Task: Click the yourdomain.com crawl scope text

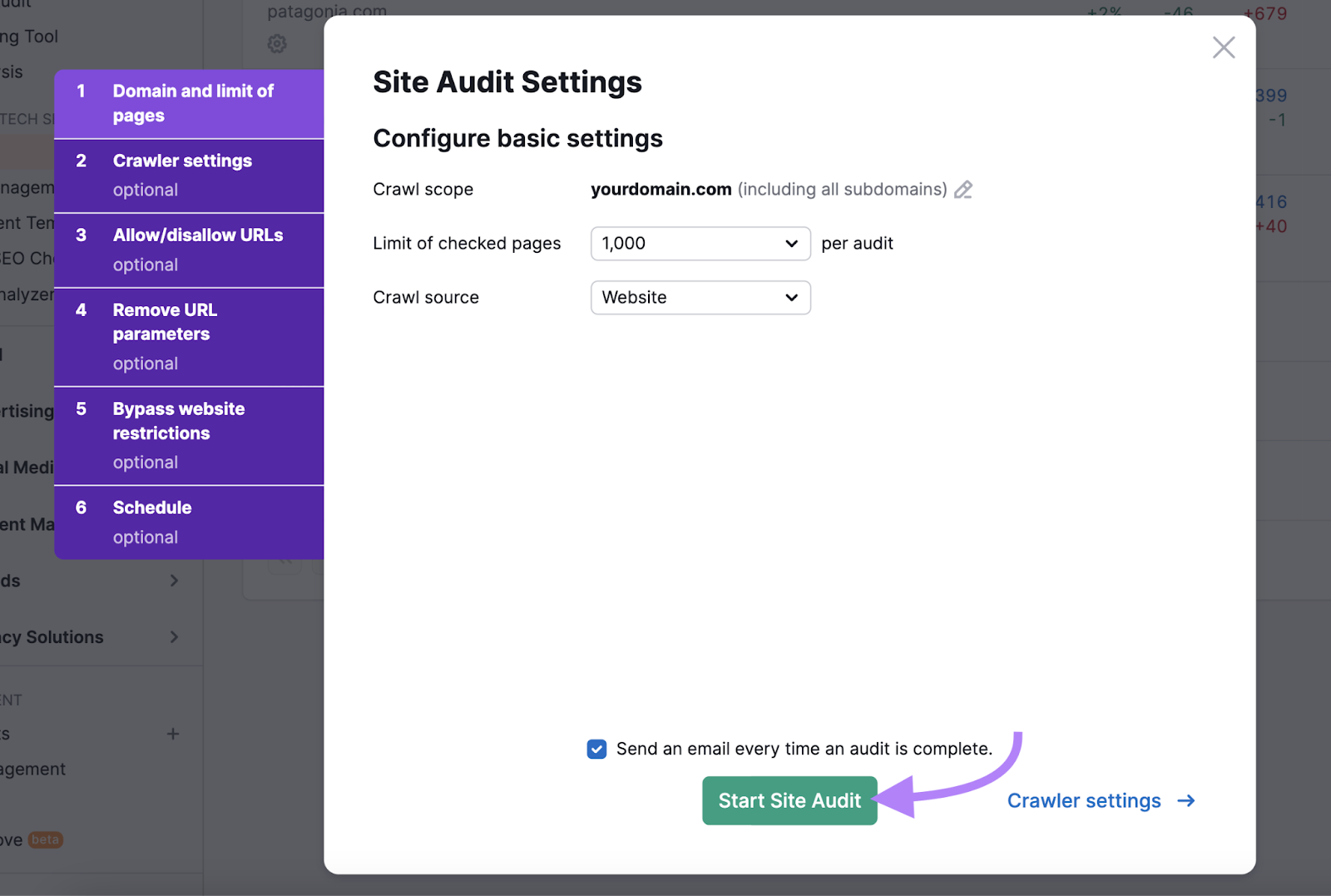Action: coord(661,189)
